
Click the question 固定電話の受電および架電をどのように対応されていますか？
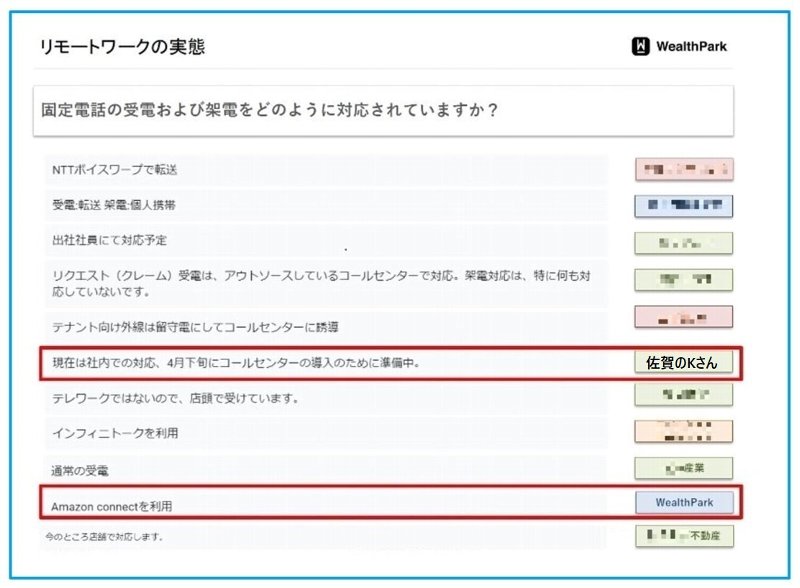point(269,110)
